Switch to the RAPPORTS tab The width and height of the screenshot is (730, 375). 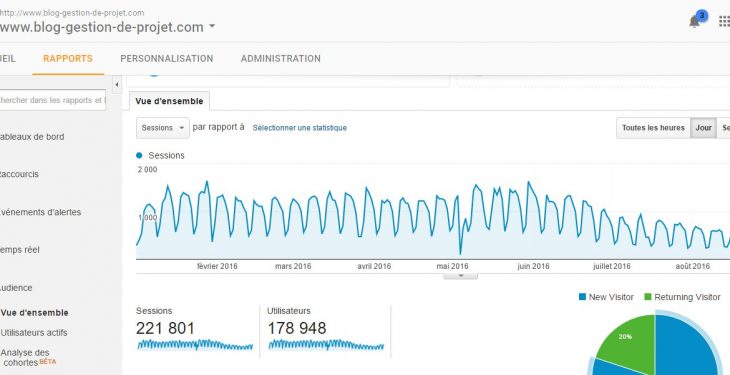[x=68, y=59]
